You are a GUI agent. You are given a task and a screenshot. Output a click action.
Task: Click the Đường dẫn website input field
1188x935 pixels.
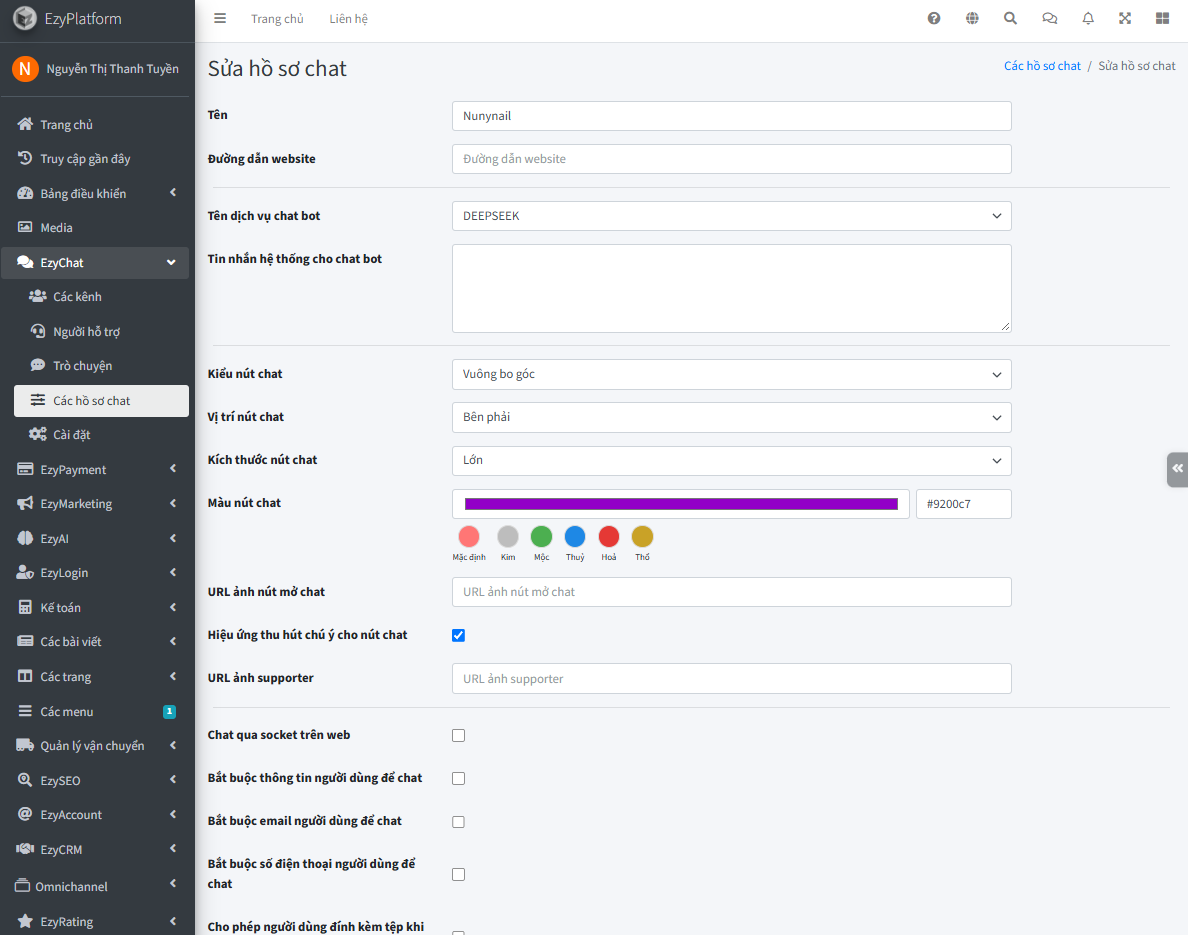pyautogui.click(x=731, y=159)
